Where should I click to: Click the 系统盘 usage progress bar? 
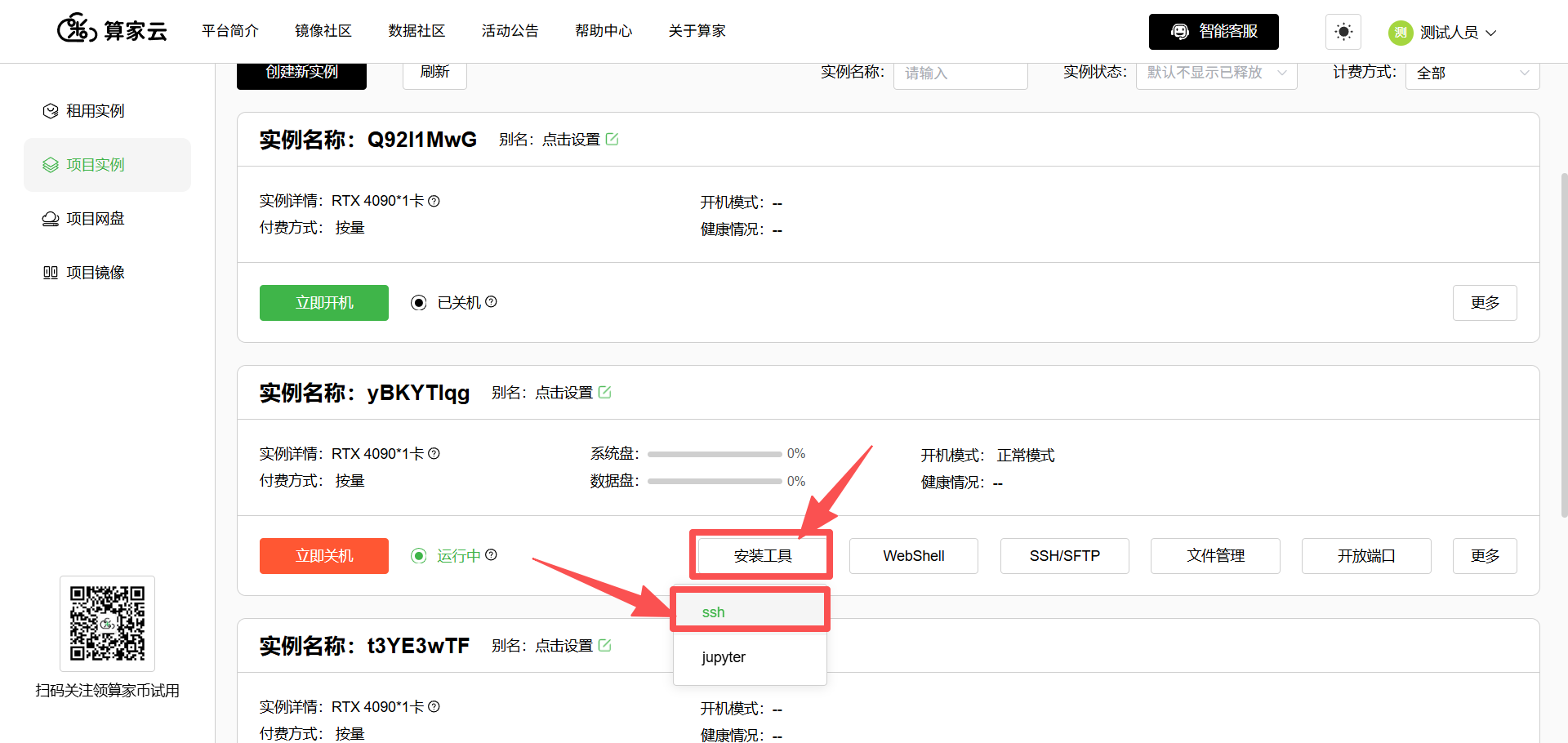click(715, 454)
